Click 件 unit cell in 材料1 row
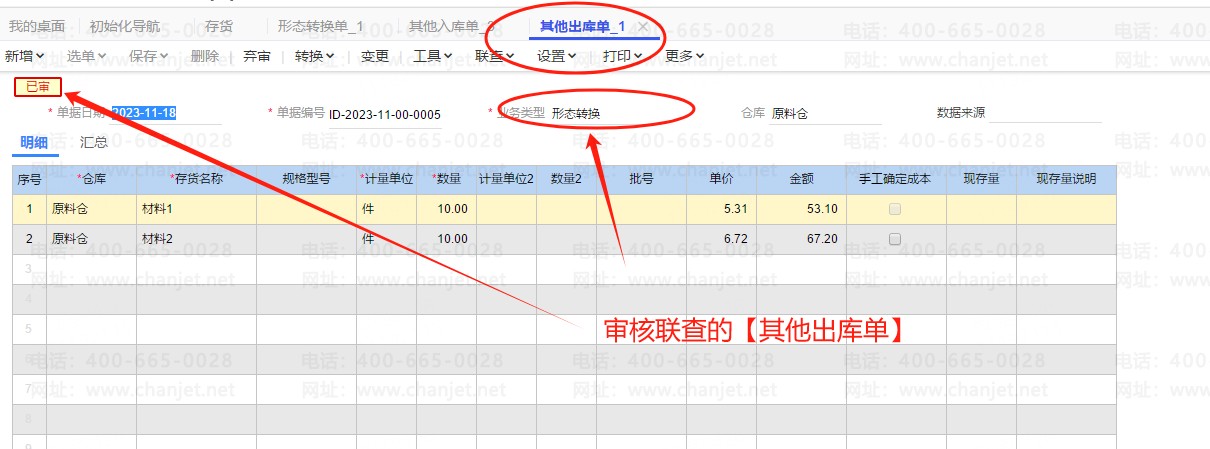 pyautogui.click(x=386, y=209)
